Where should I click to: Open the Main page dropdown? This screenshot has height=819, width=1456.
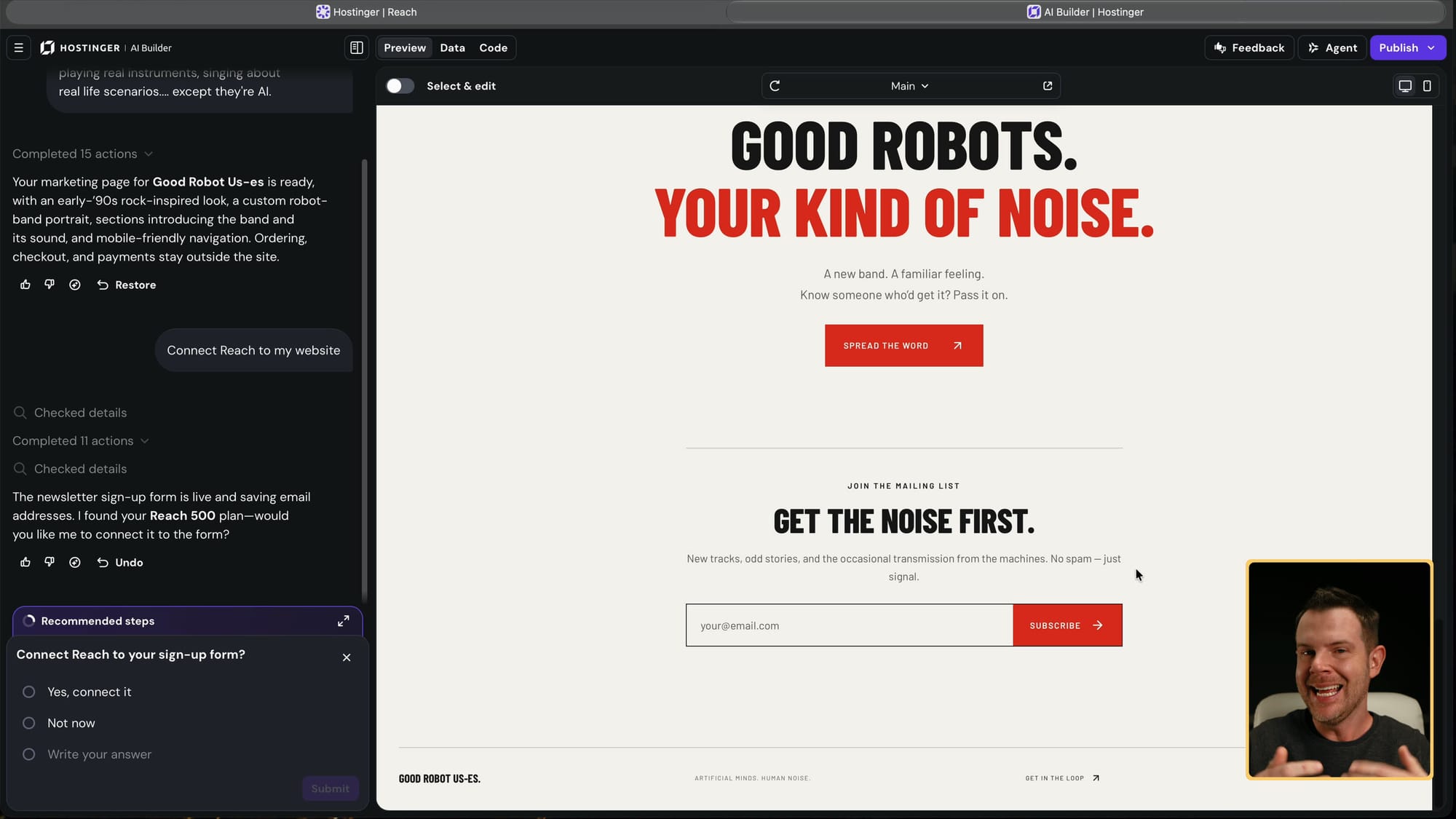[909, 86]
